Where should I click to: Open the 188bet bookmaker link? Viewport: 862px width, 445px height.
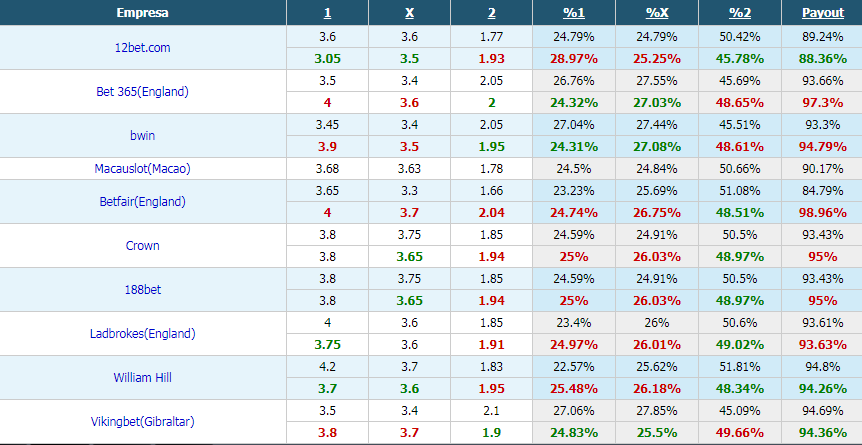[x=142, y=290]
